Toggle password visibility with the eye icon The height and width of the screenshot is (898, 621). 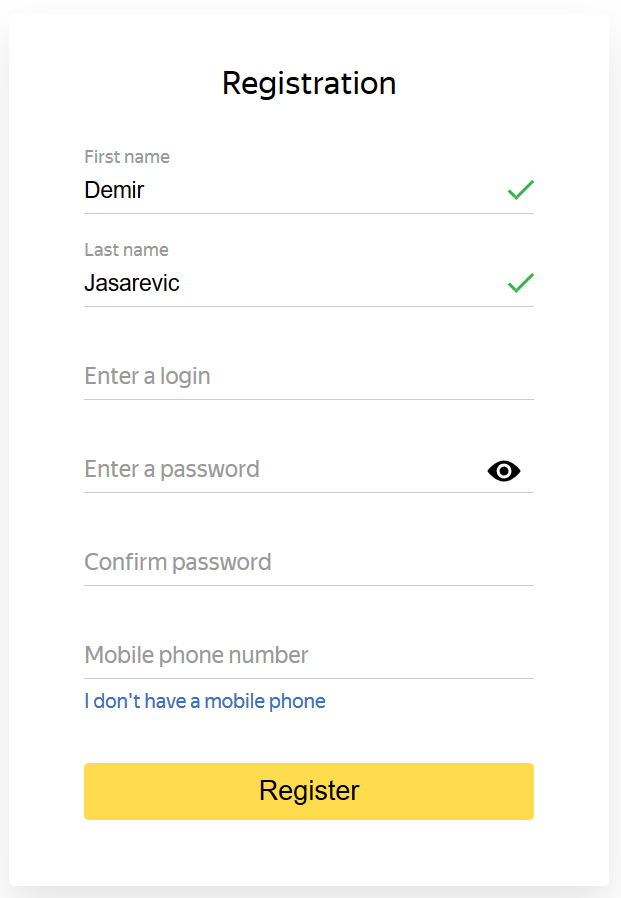pos(504,471)
